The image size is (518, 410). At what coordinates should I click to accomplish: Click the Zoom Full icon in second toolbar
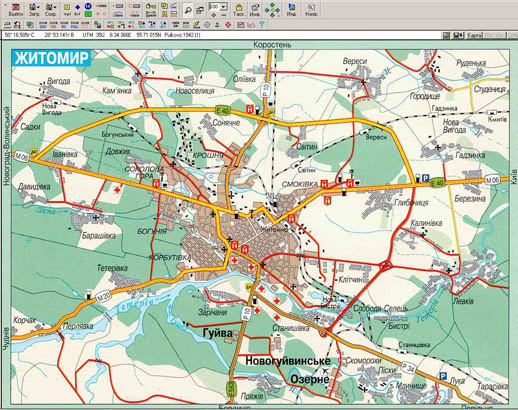(74, 25)
